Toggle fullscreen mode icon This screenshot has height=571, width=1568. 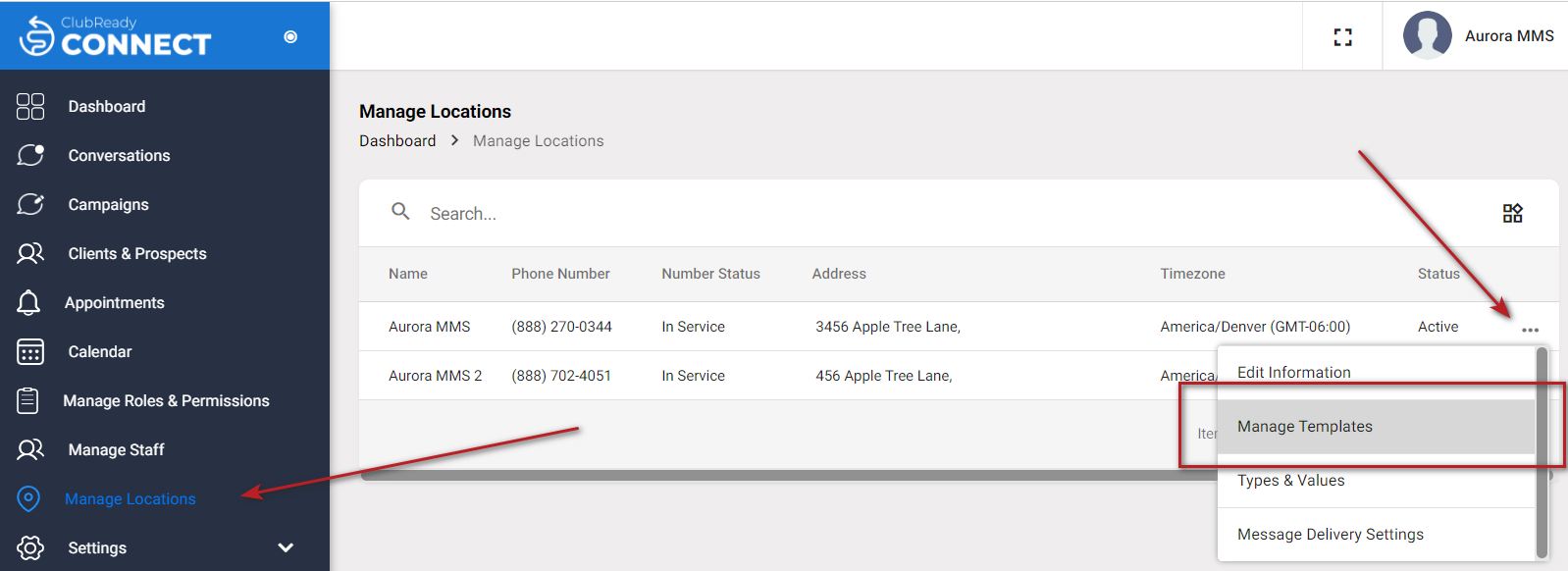(x=1342, y=36)
